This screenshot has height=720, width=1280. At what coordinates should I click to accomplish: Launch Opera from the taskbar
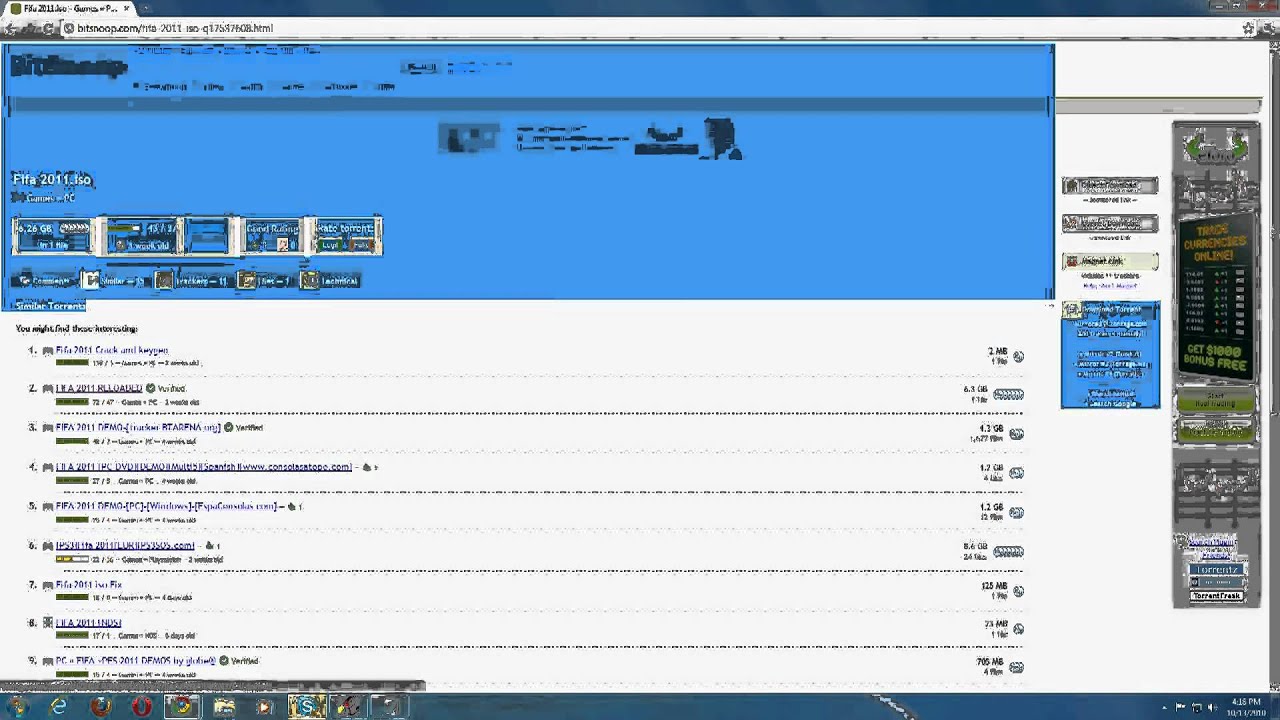141,707
